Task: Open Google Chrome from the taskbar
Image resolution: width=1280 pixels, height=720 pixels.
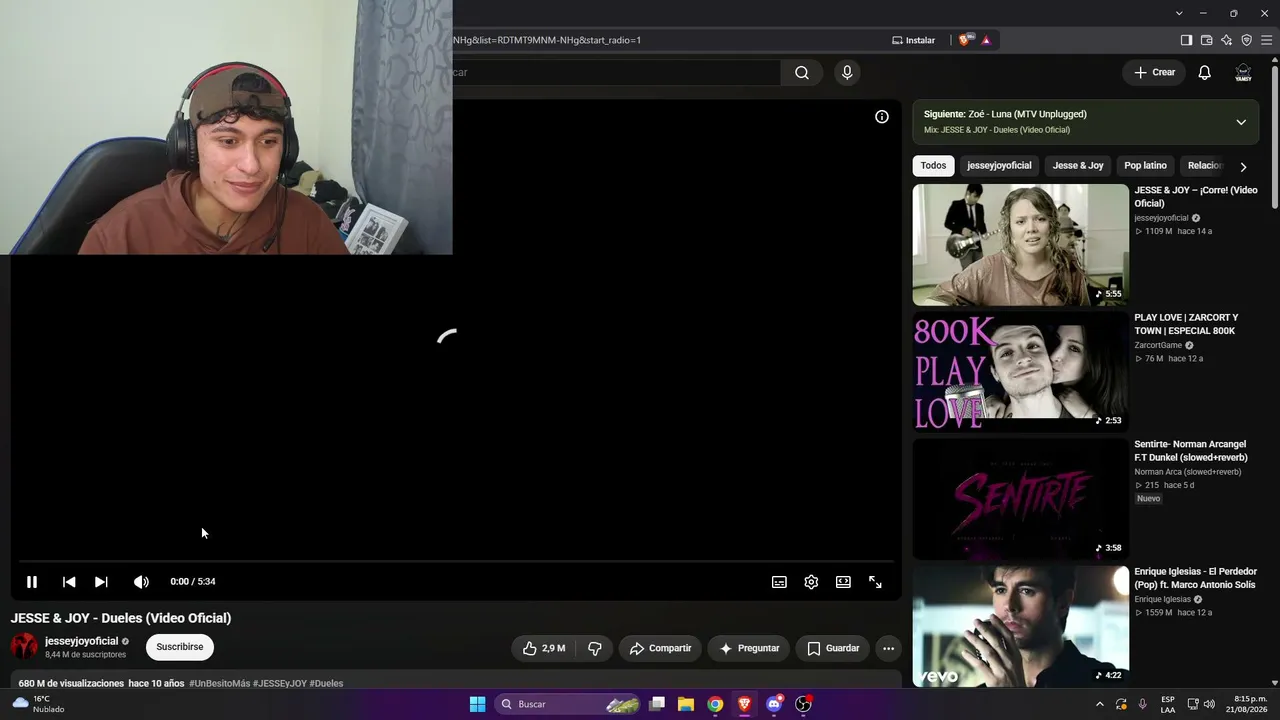Action: pos(715,704)
